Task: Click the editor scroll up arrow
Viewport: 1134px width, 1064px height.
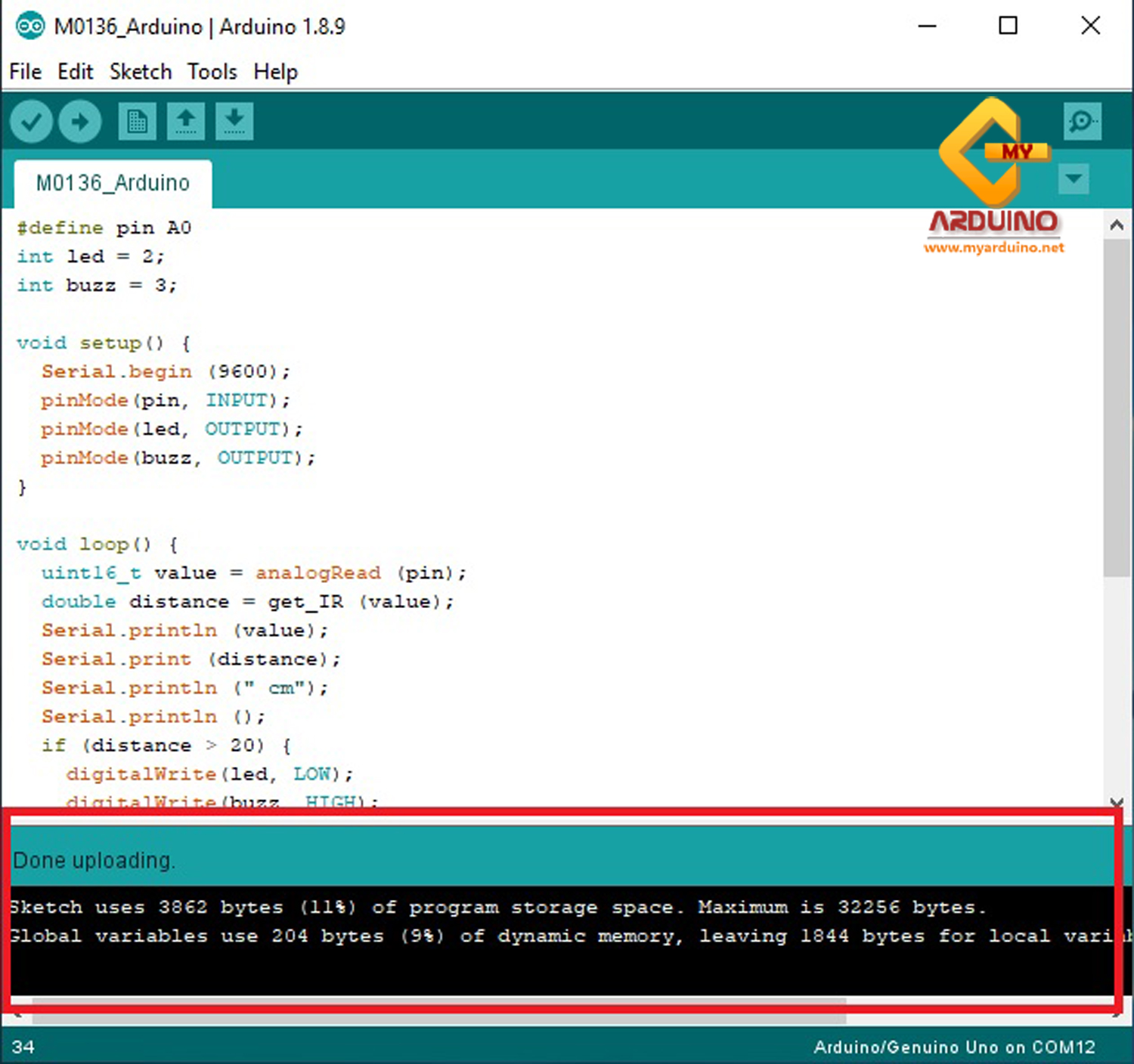Action: point(1117,225)
